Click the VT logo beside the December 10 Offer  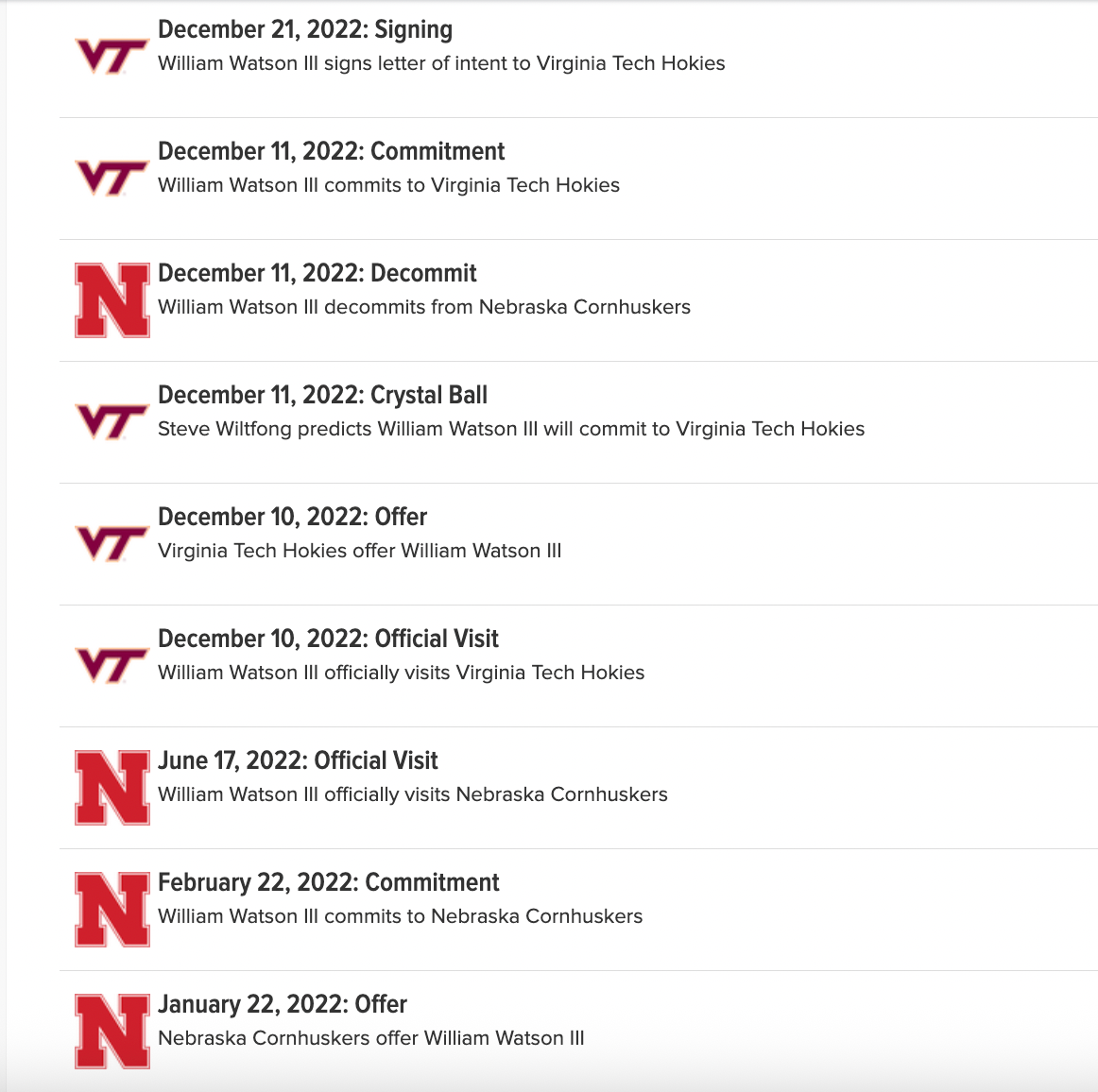(x=112, y=543)
